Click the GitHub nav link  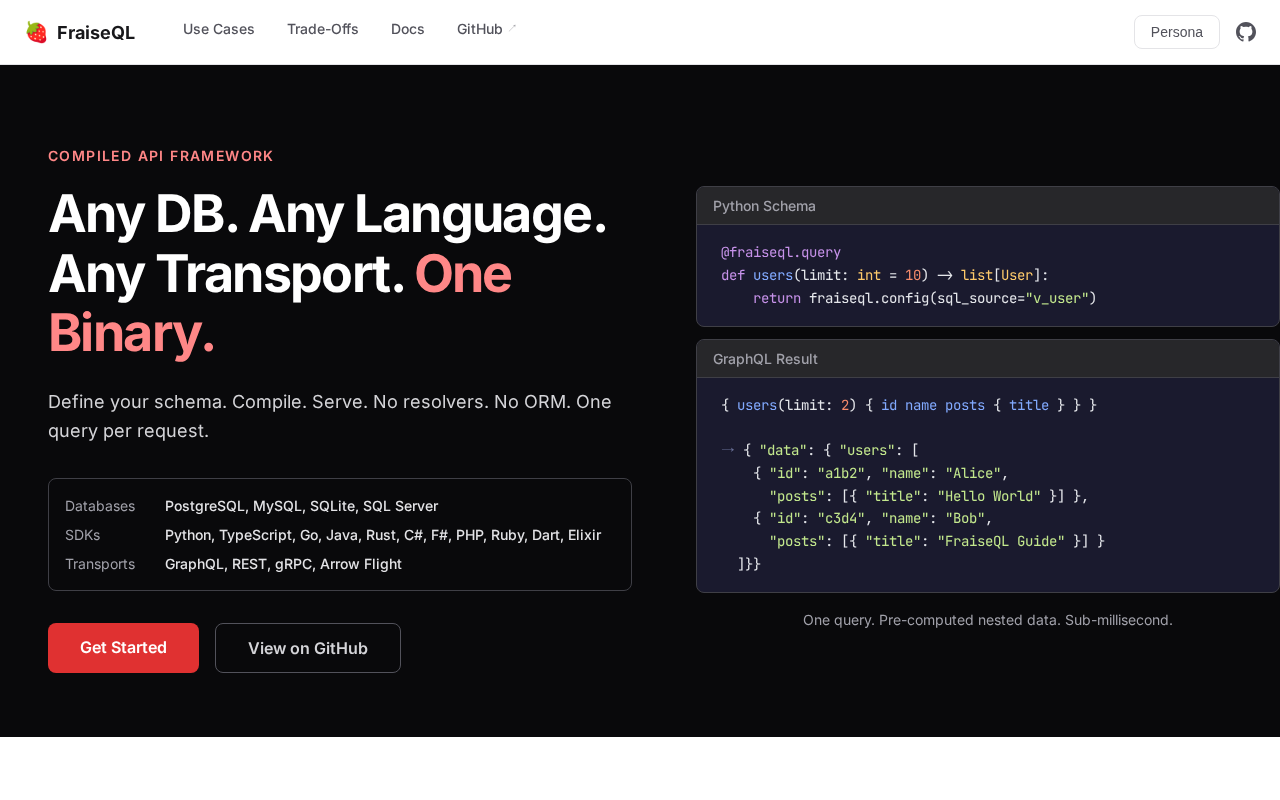coord(480,29)
